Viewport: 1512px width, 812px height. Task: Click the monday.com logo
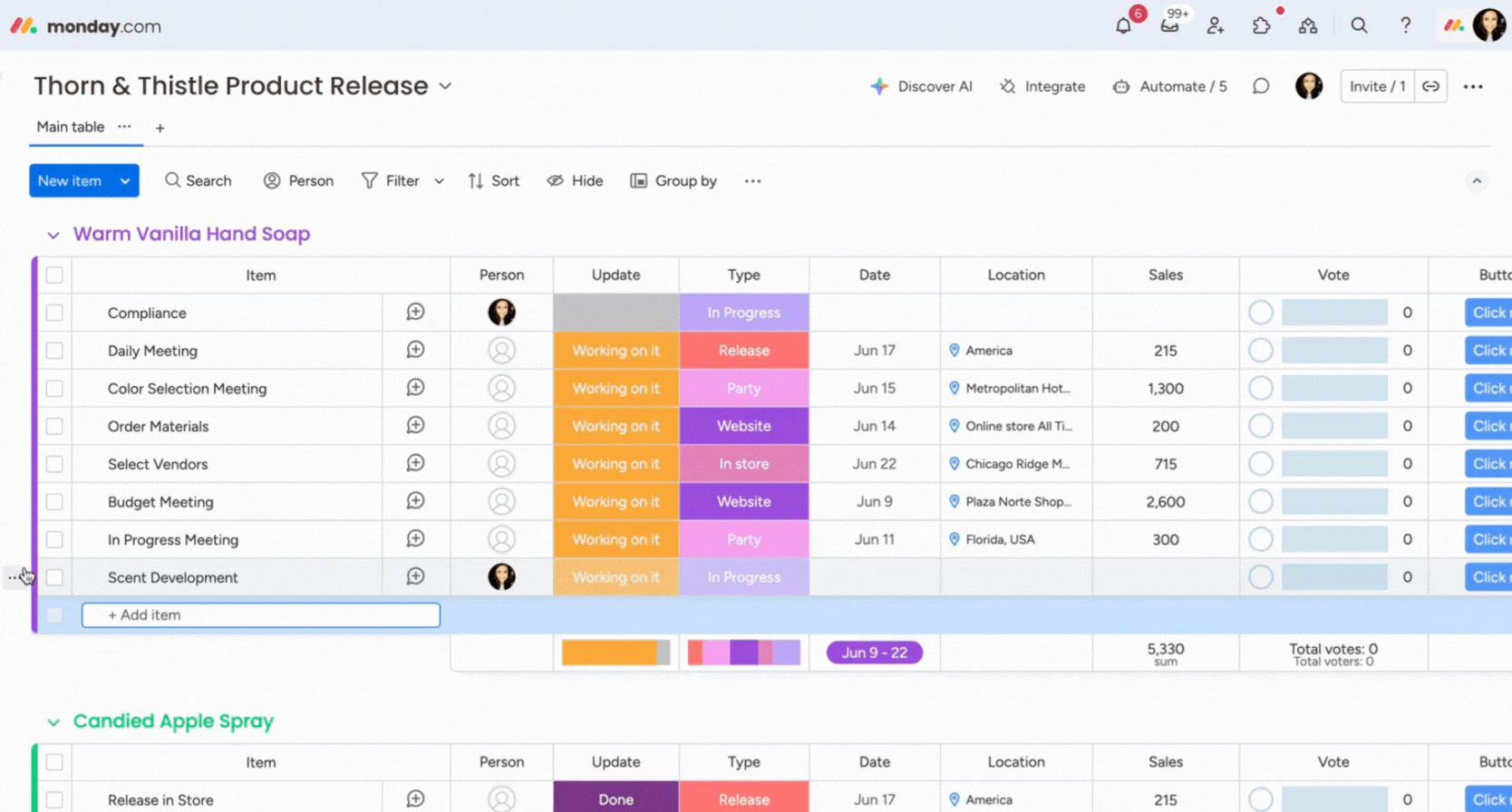pyautogui.click(x=86, y=26)
